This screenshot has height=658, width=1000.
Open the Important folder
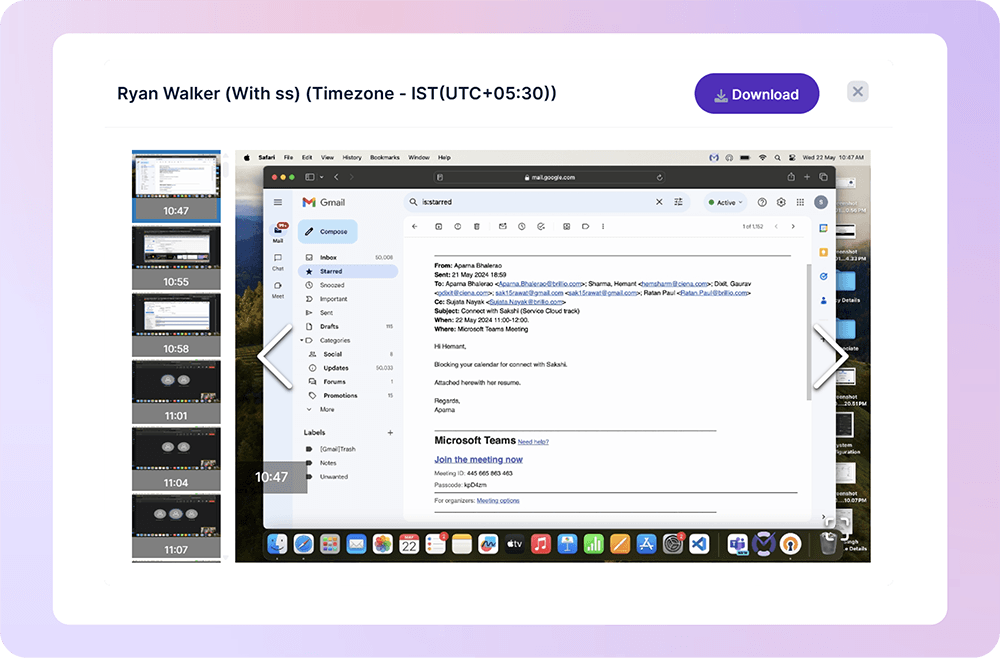[x=348, y=298]
